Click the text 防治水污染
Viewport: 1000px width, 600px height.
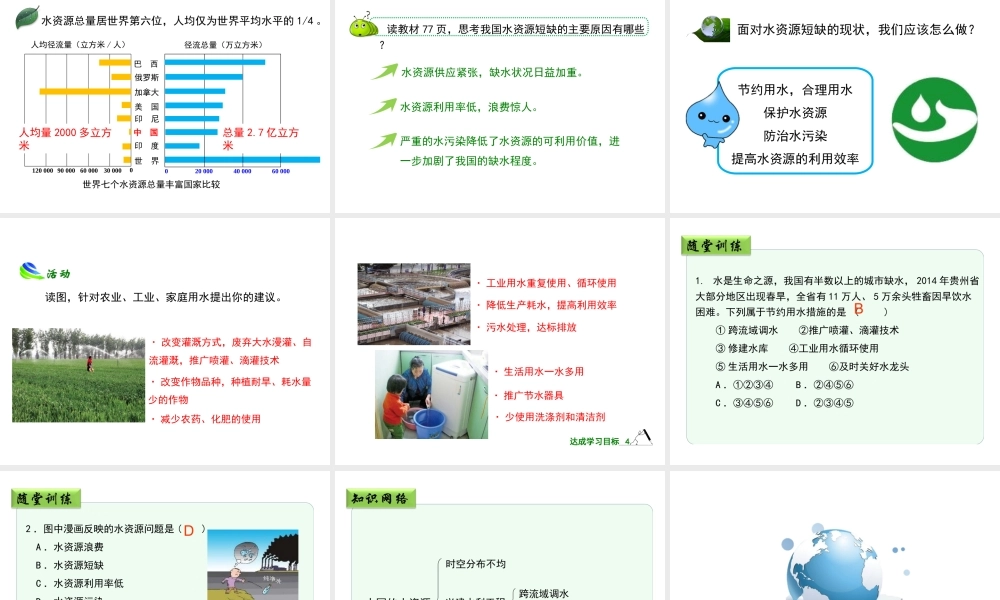pos(795,136)
